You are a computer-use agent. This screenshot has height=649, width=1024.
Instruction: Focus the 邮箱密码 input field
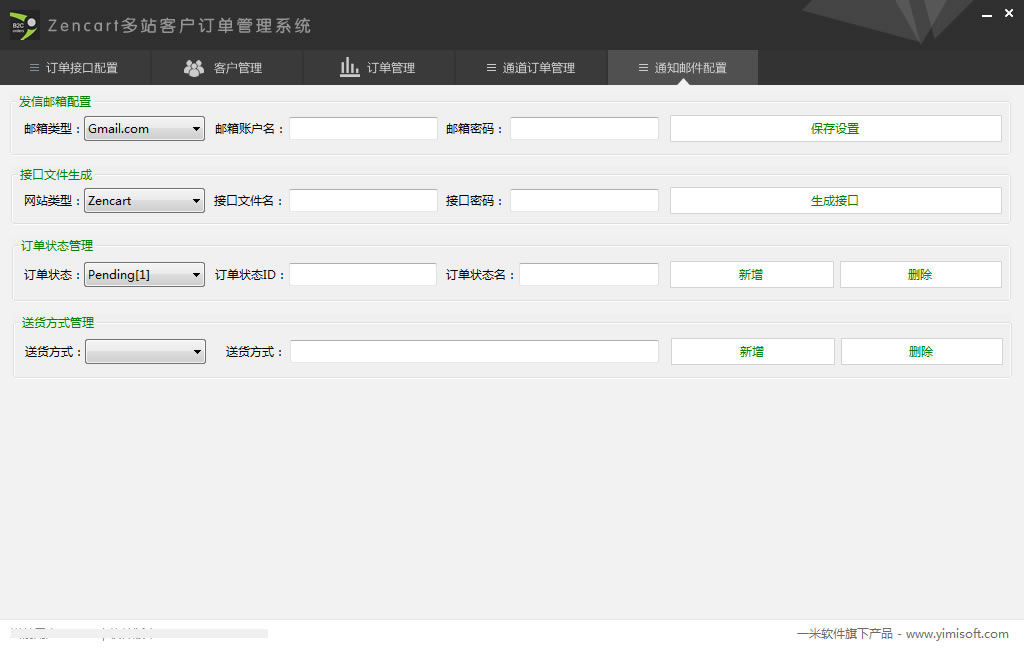pyautogui.click(x=584, y=129)
